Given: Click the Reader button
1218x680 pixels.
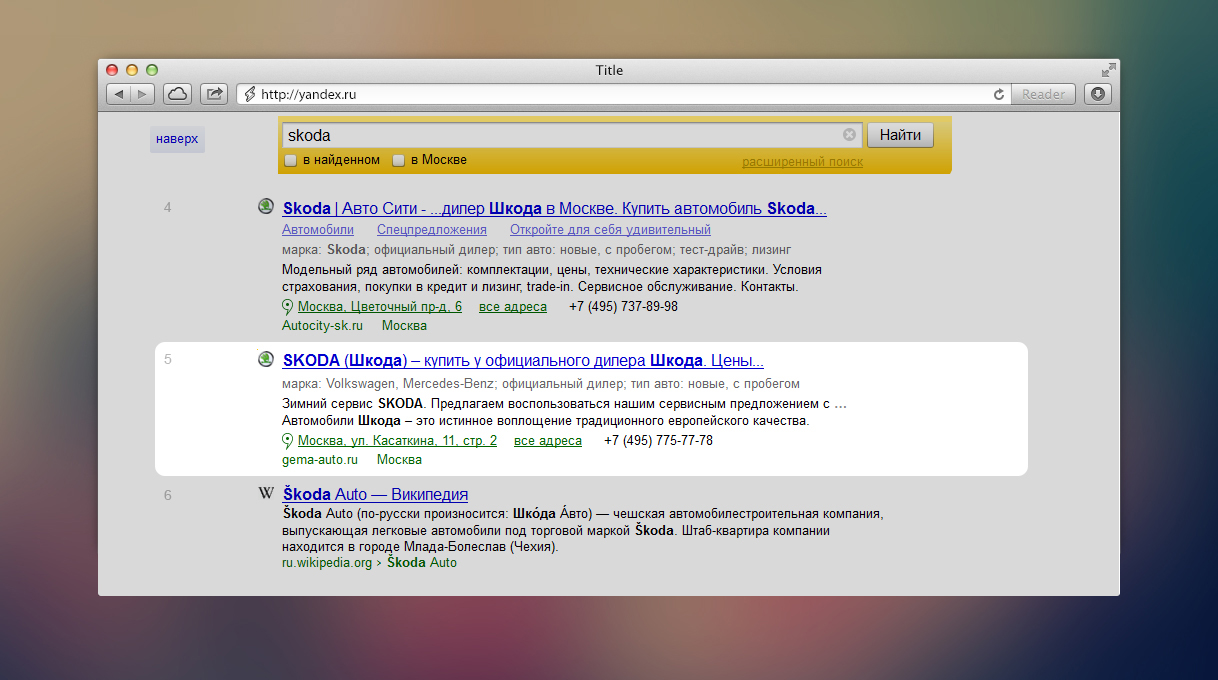Looking at the screenshot, I should (x=1043, y=94).
